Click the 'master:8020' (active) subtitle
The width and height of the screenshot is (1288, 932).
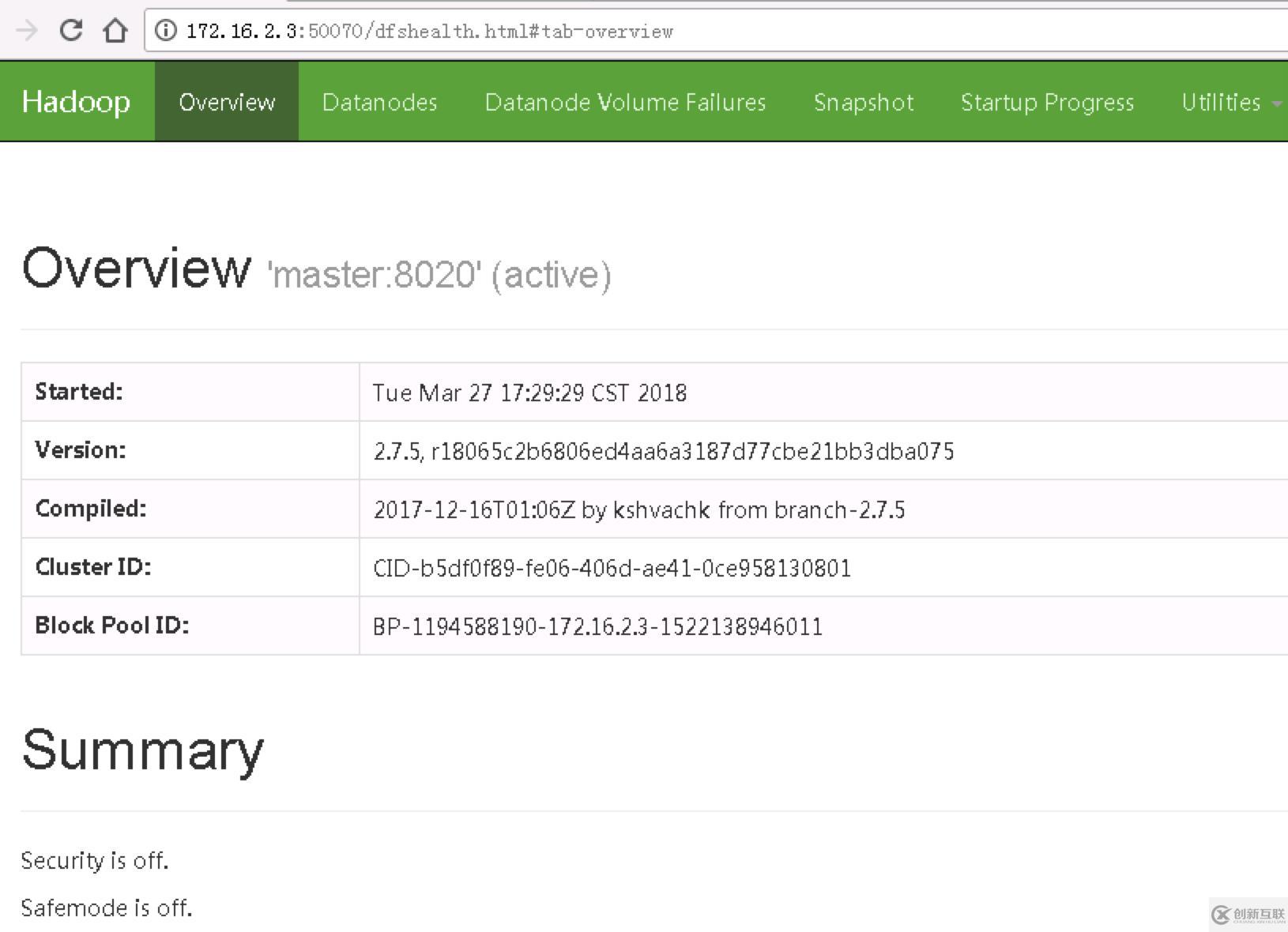click(439, 275)
